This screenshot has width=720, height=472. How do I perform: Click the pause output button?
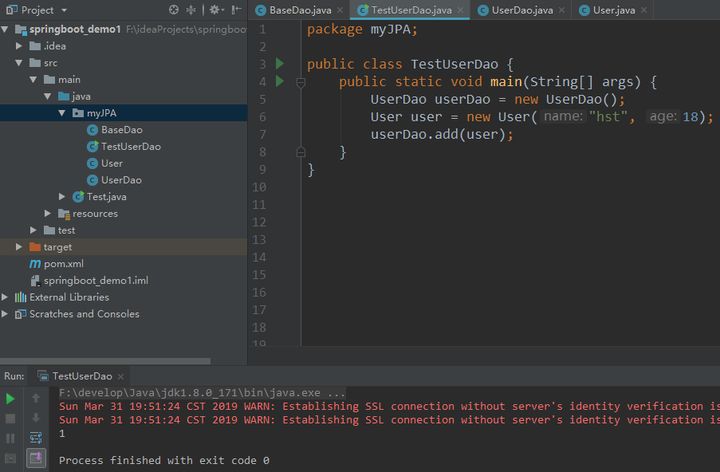10,438
